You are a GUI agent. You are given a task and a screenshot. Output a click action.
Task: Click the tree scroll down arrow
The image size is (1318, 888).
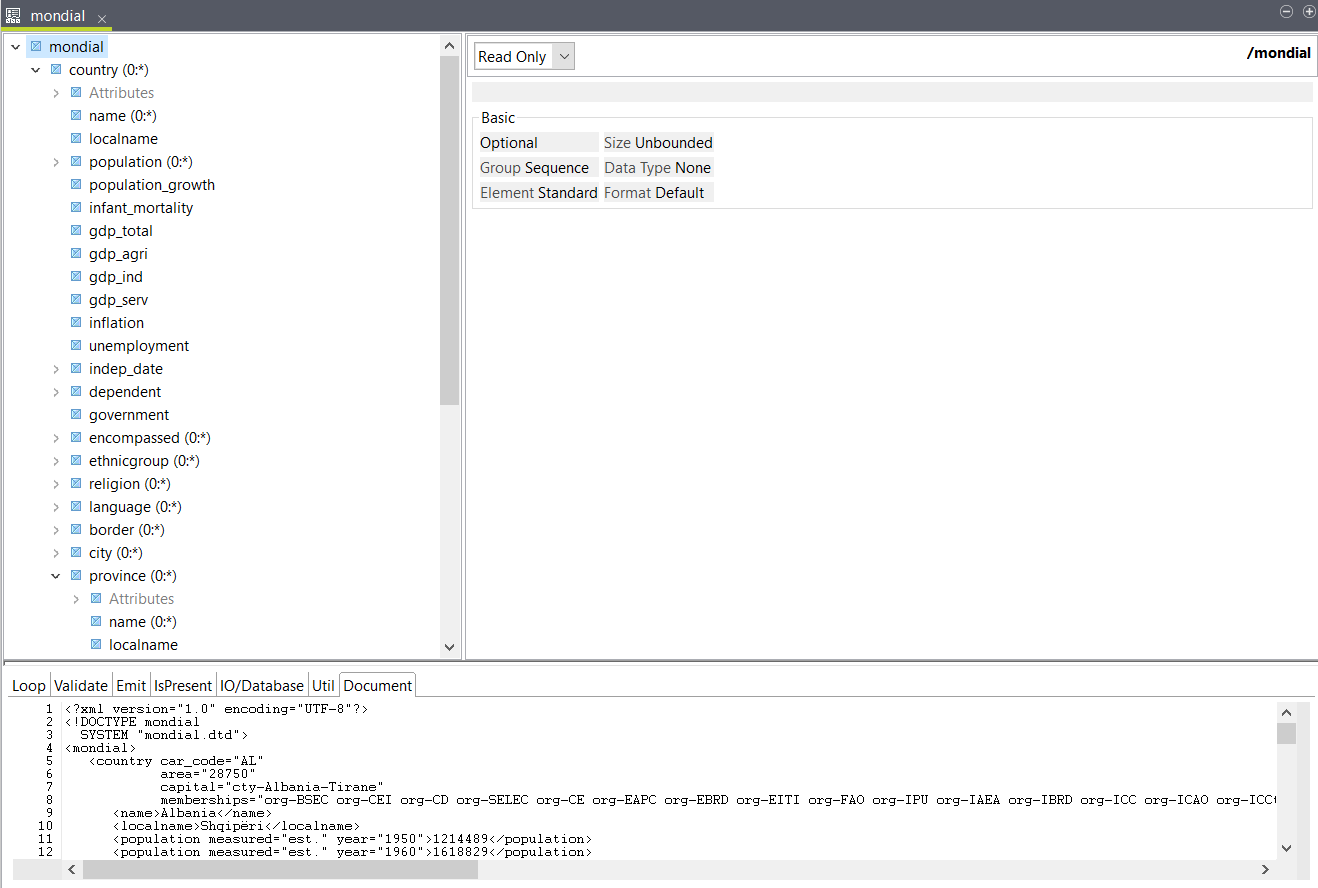point(449,648)
